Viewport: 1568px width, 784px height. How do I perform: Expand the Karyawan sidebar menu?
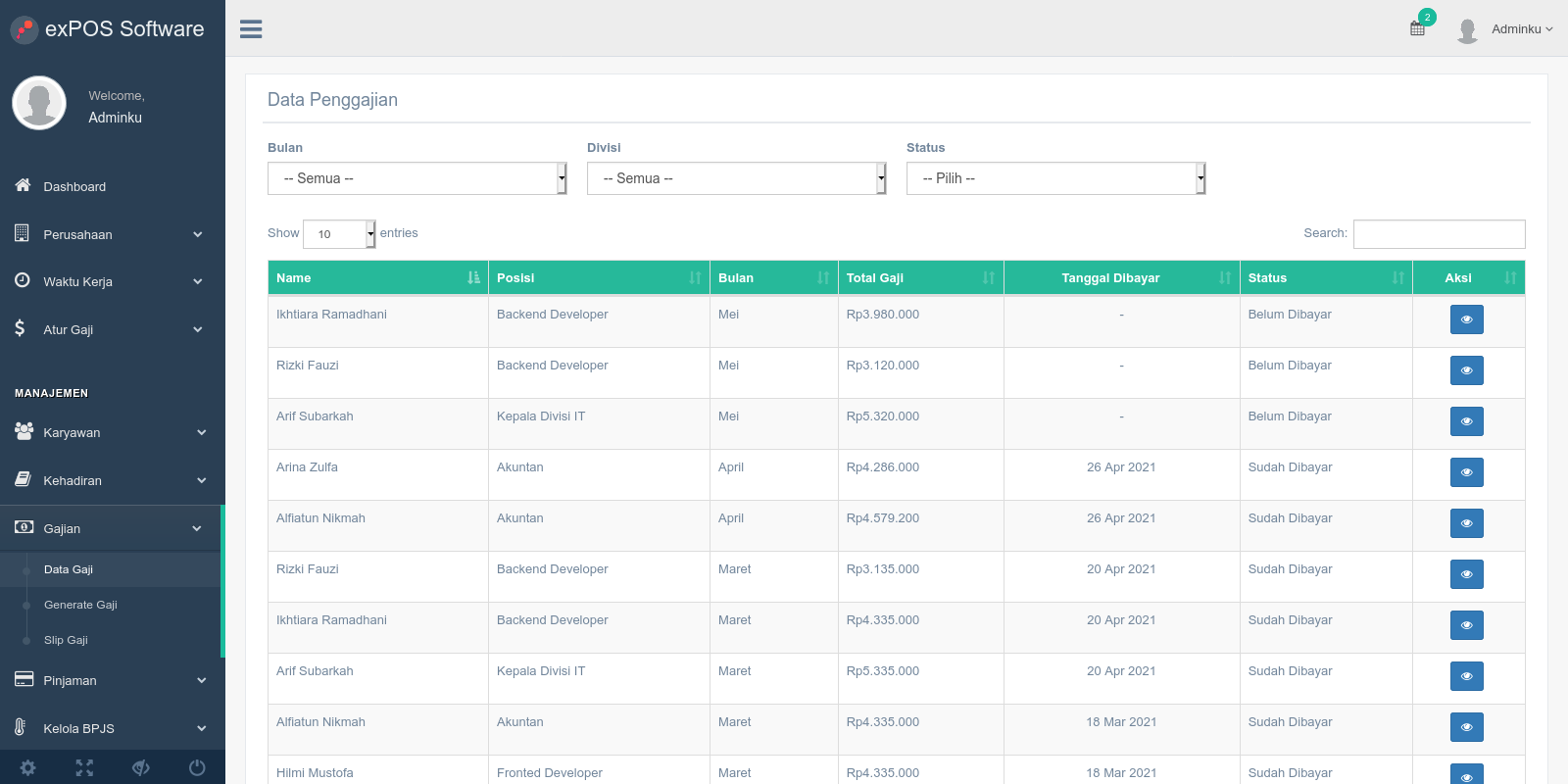tap(111, 432)
